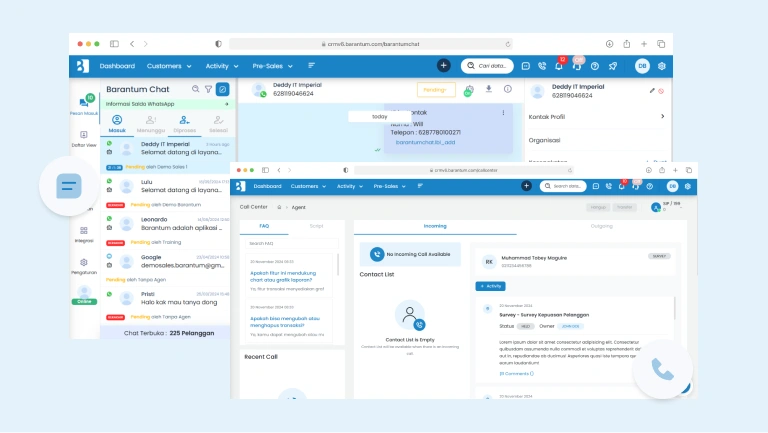The image size is (768, 433).
Task: Click dark plus button in Call Center navbar
Action: coord(527,186)
